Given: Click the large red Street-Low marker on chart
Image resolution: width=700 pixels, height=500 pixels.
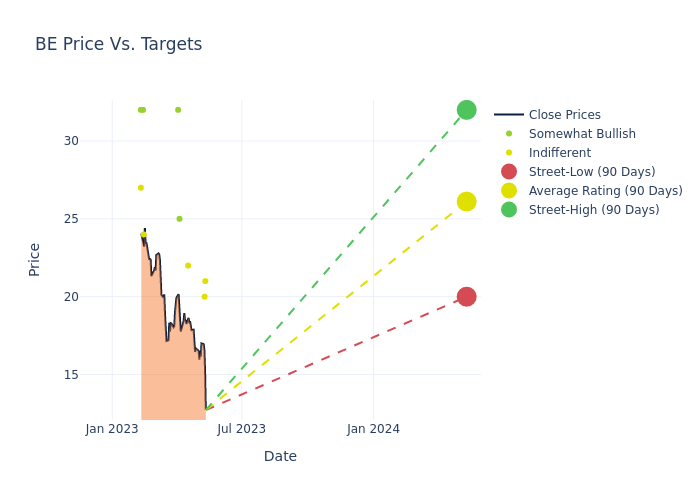Looking at the screenshot, I should (x=466, y=297).
